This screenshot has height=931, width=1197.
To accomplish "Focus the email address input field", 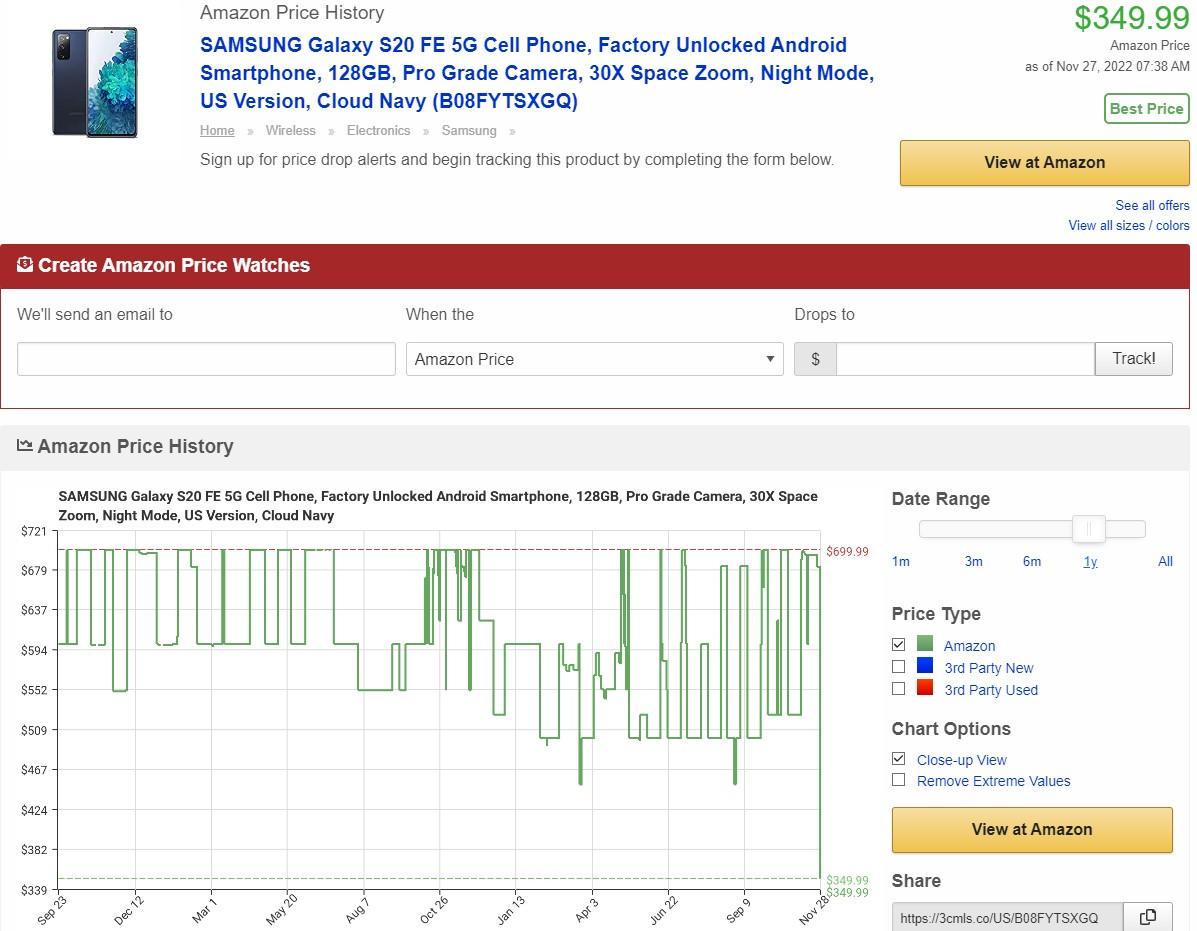I will point(206,359).
